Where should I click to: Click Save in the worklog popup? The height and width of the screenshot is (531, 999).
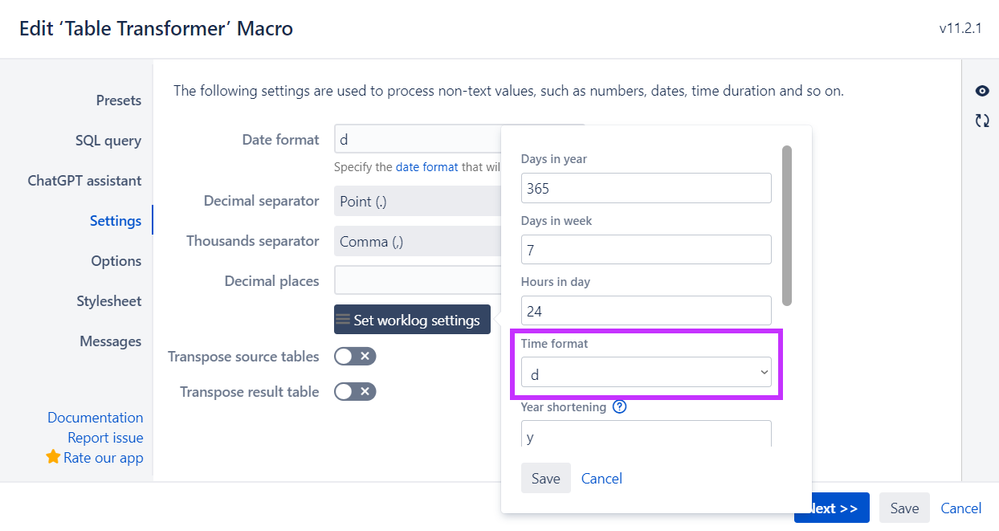545,478
